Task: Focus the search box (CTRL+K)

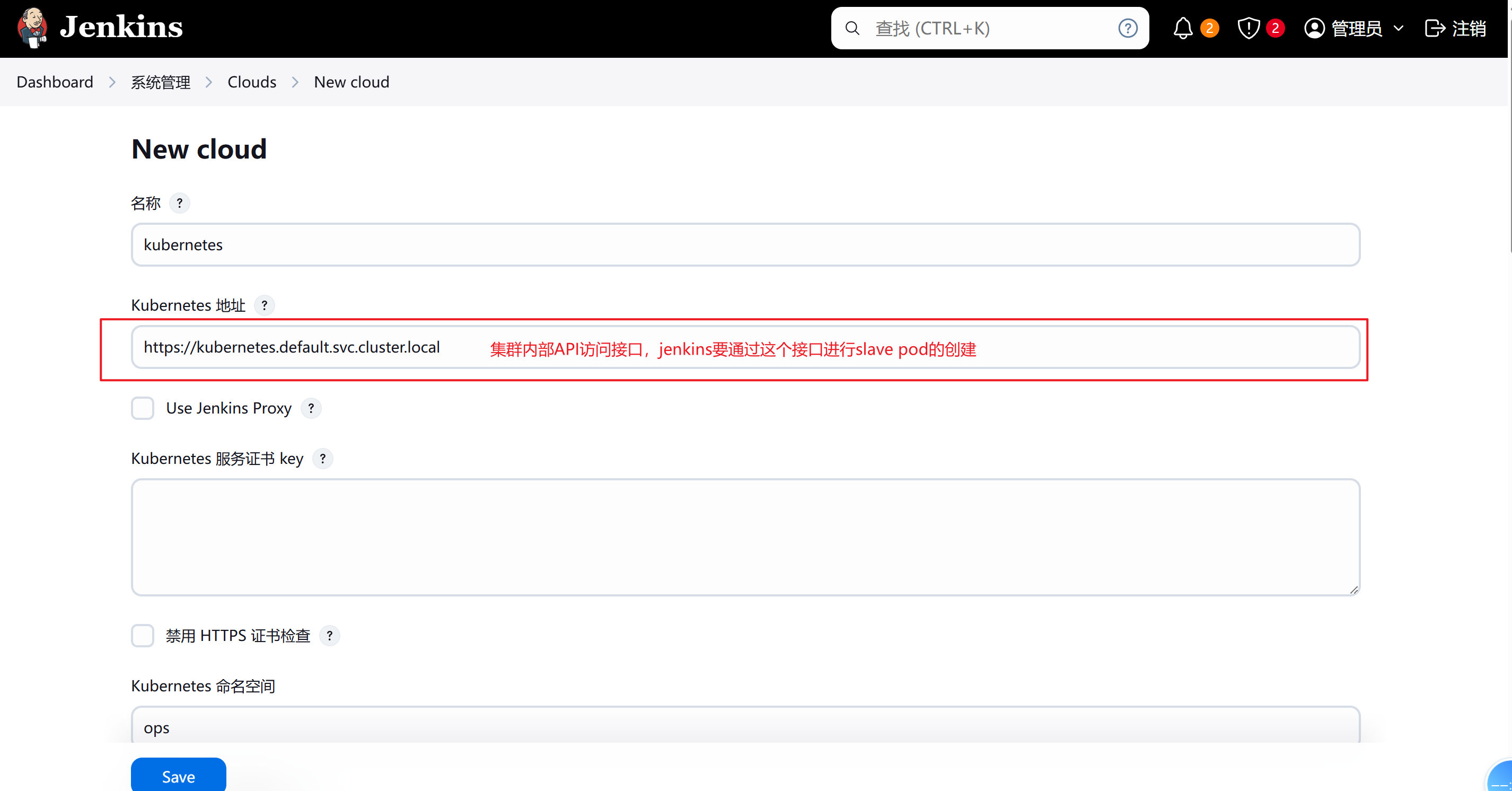Action: coord(990,28)
